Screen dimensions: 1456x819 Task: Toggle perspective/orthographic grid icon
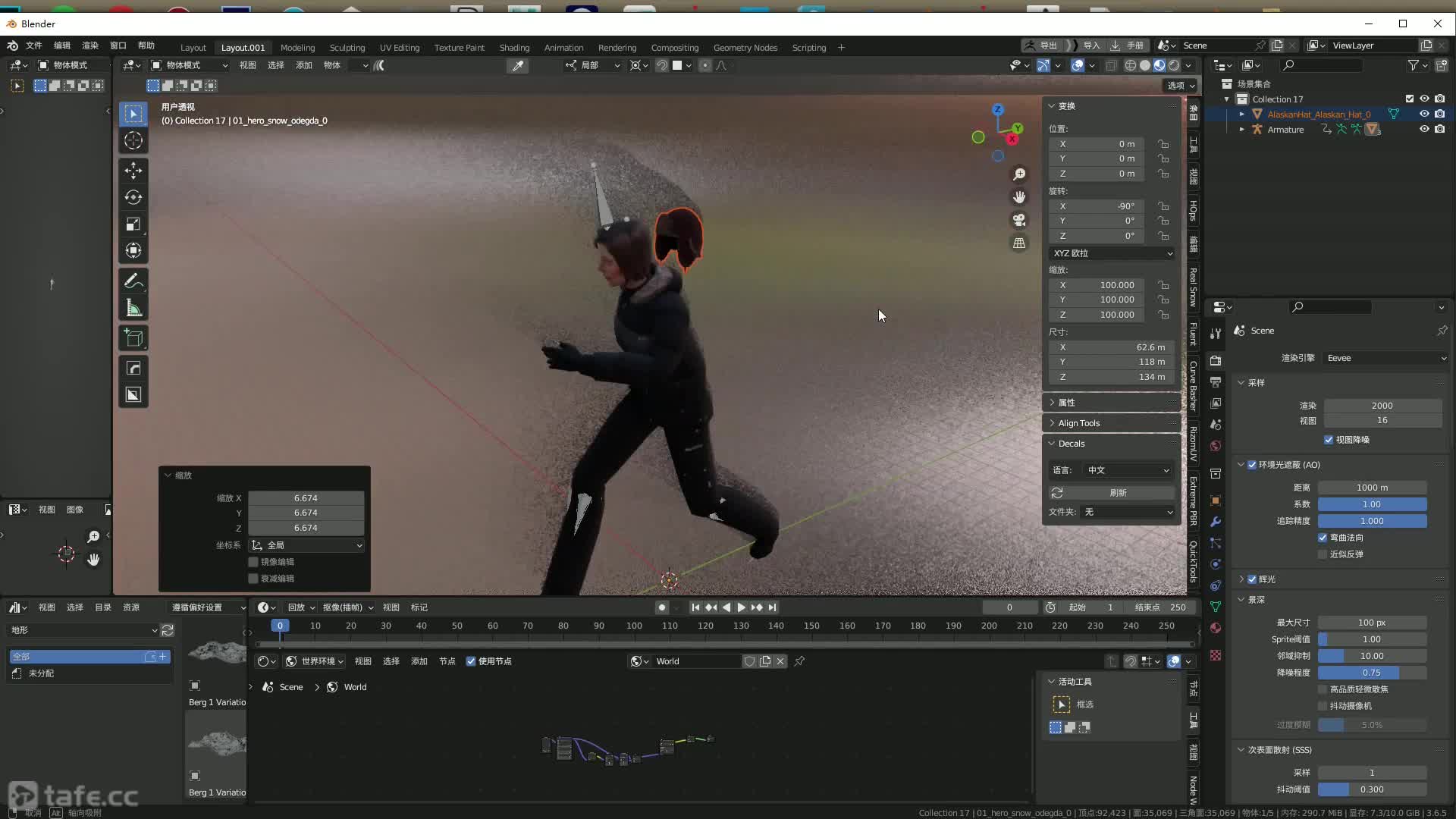[x=1019, y=243]
